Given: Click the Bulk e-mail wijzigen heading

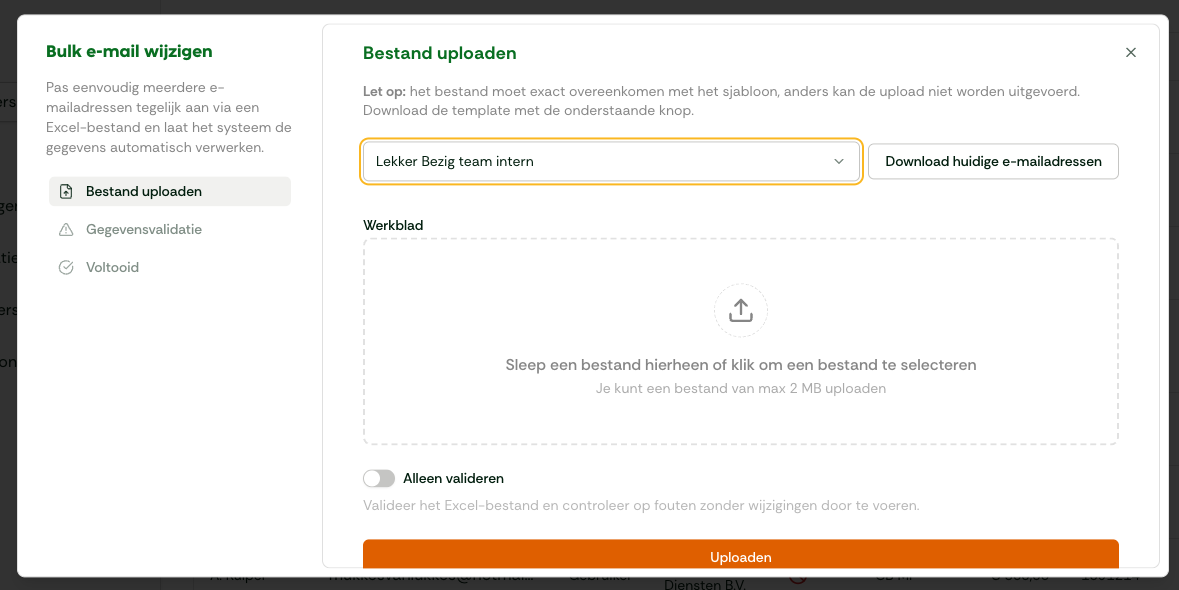Looking at the screenshot, I should coord(129,52).
